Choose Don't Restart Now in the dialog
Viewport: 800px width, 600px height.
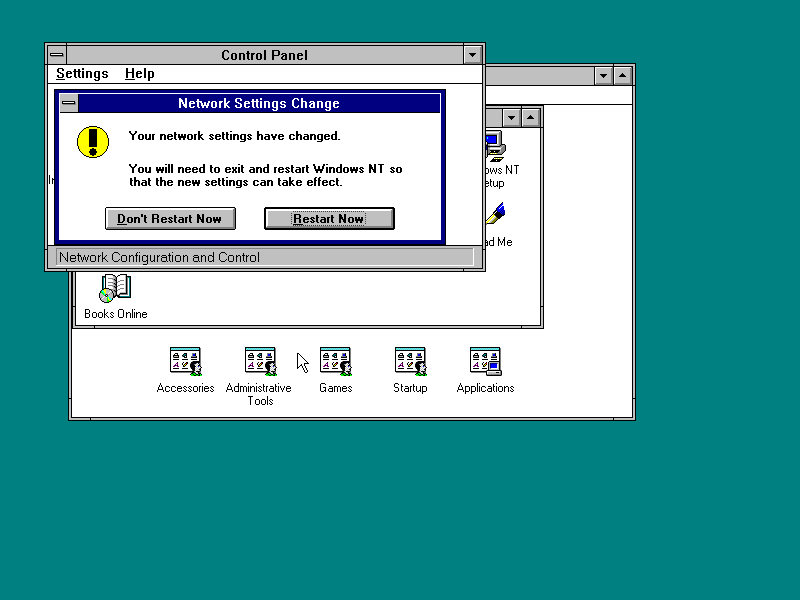[170, 218]
